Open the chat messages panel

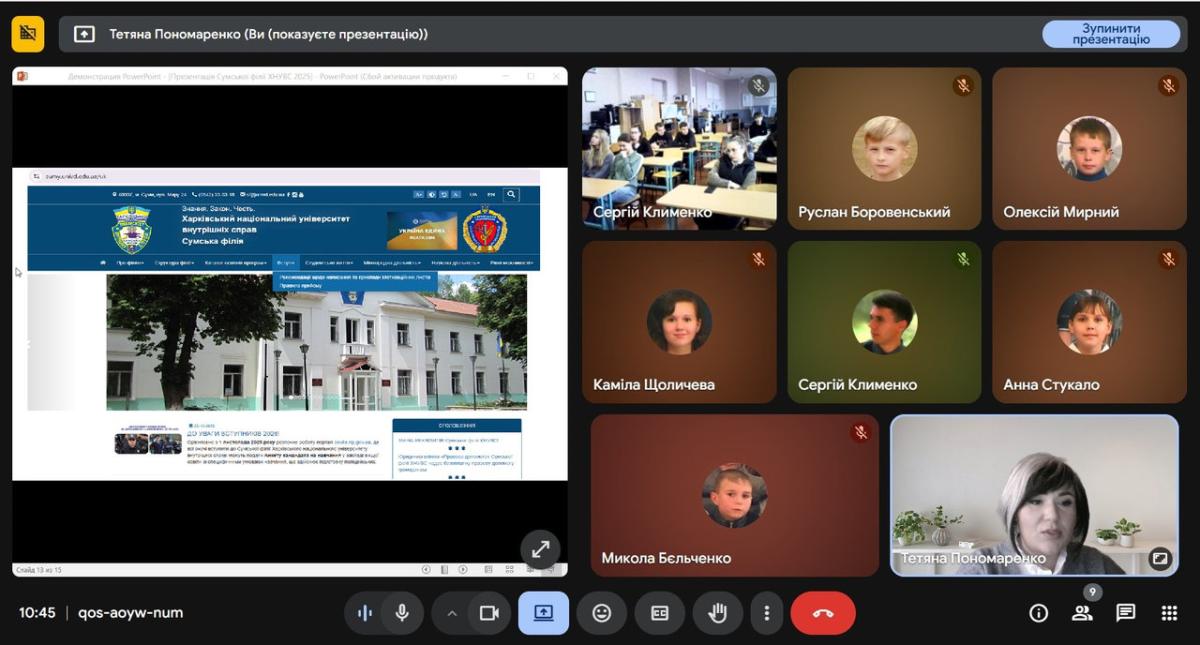click(1126, 613)
